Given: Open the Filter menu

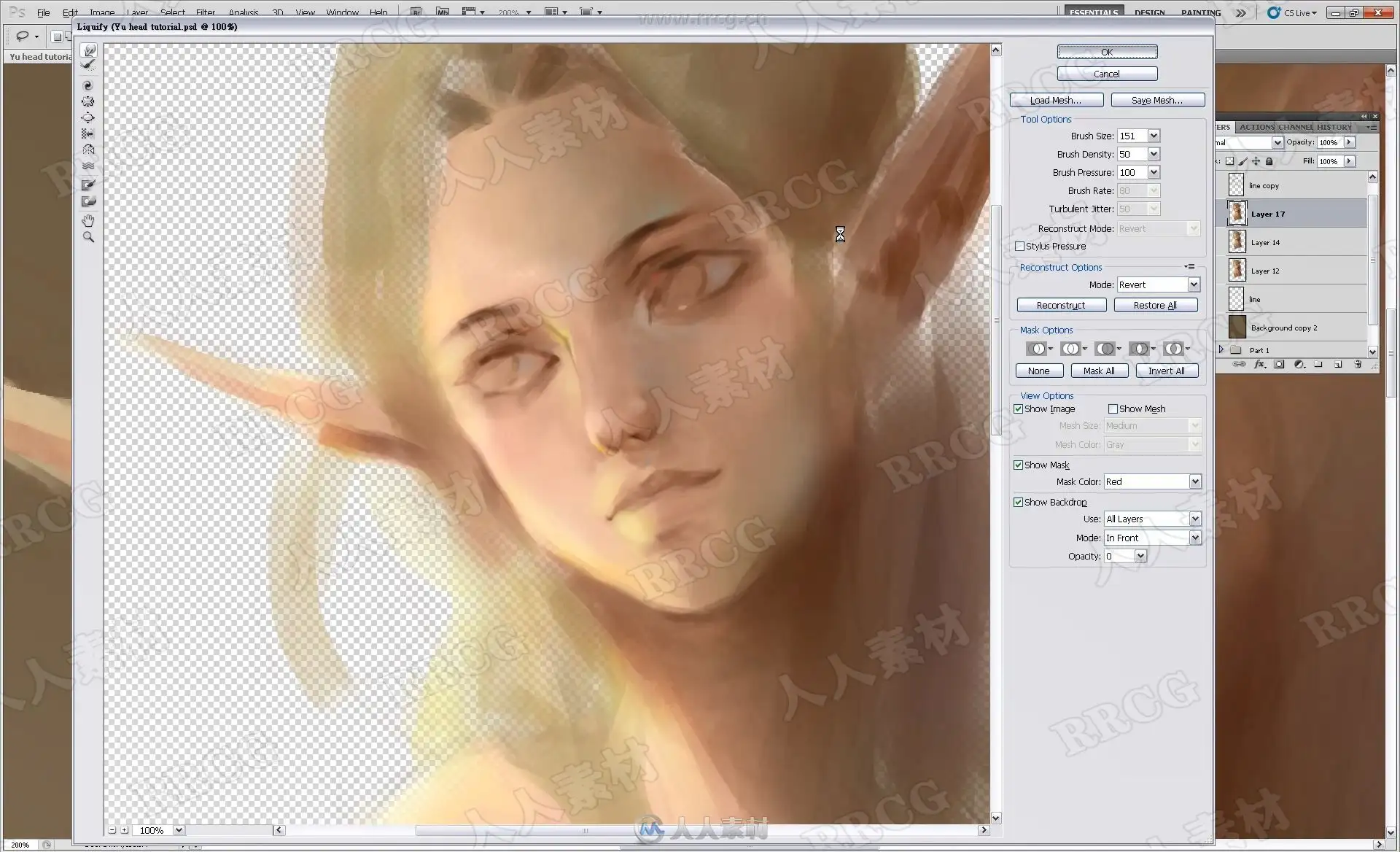Looking at the screenshot, I should click(206, 12).
